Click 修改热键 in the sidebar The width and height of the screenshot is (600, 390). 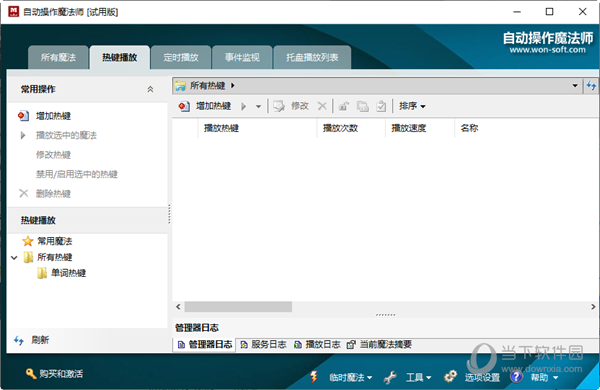click(53, 155)
